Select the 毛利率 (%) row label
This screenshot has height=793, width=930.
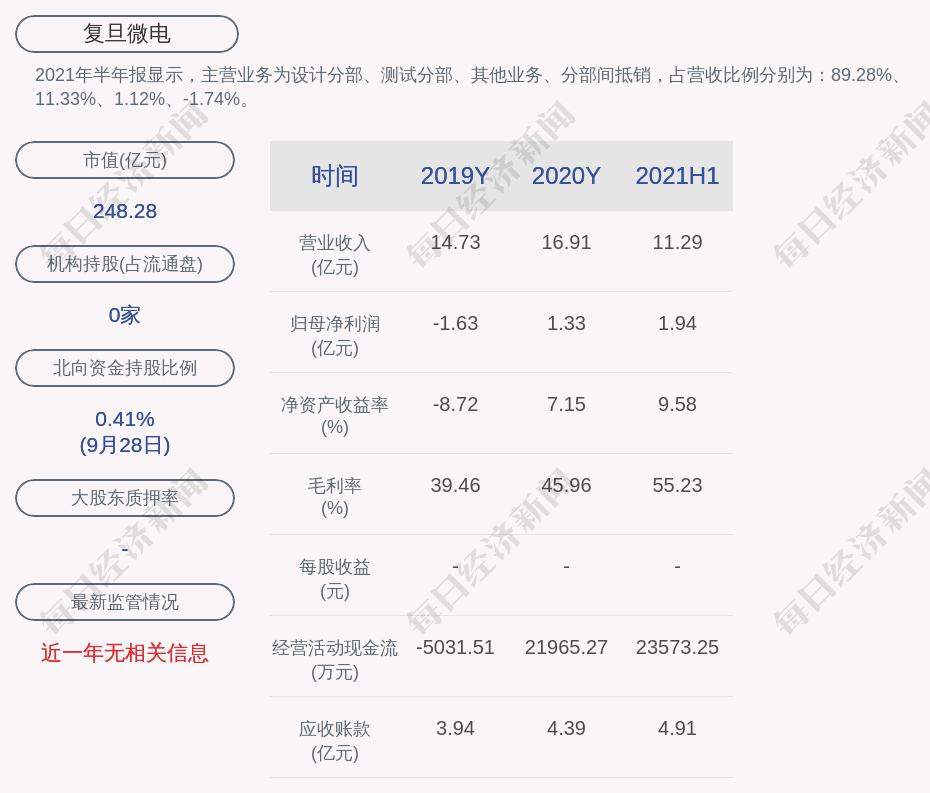[x=335, y=497]
